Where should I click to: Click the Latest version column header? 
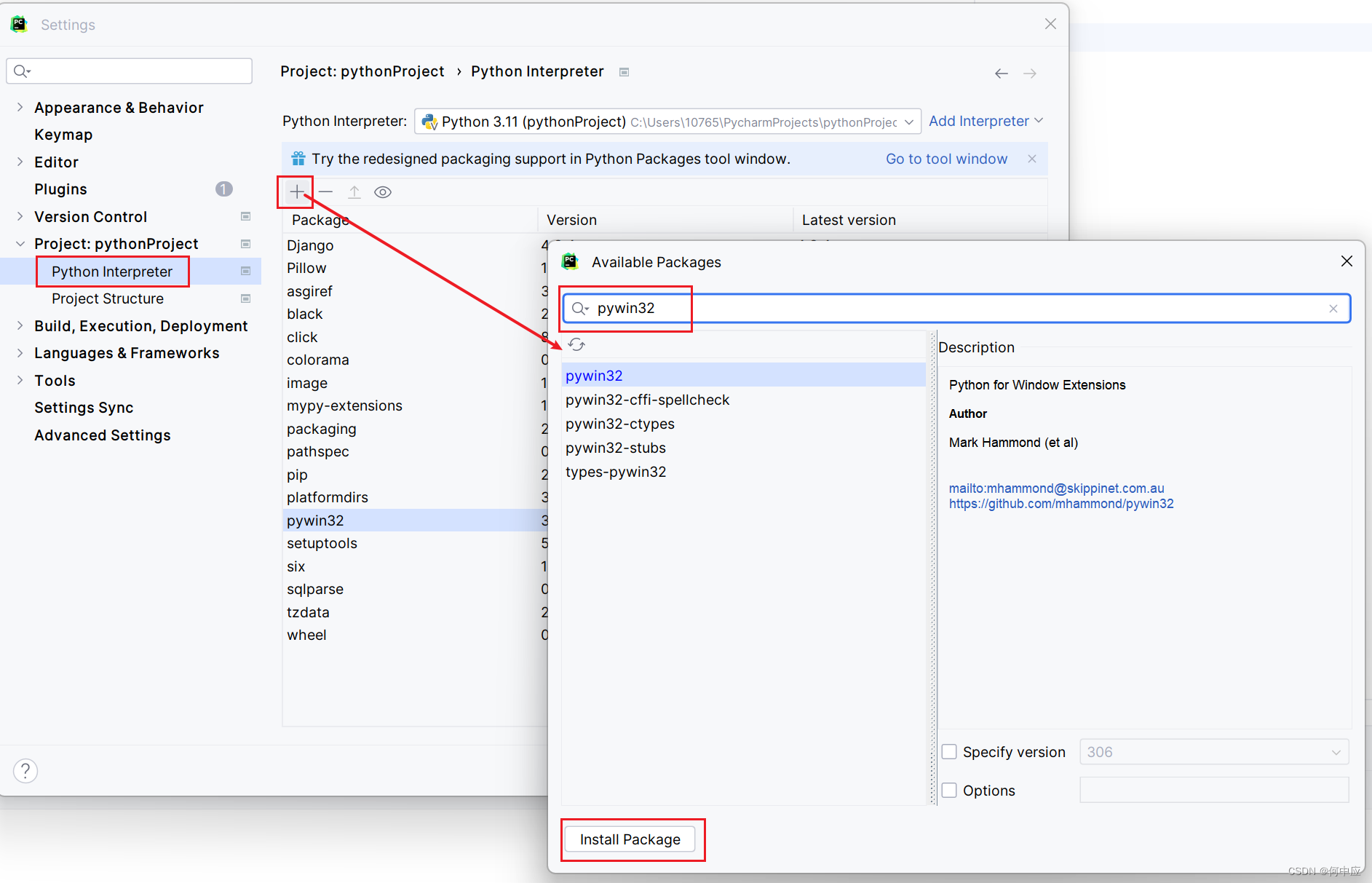pos(920,220)
